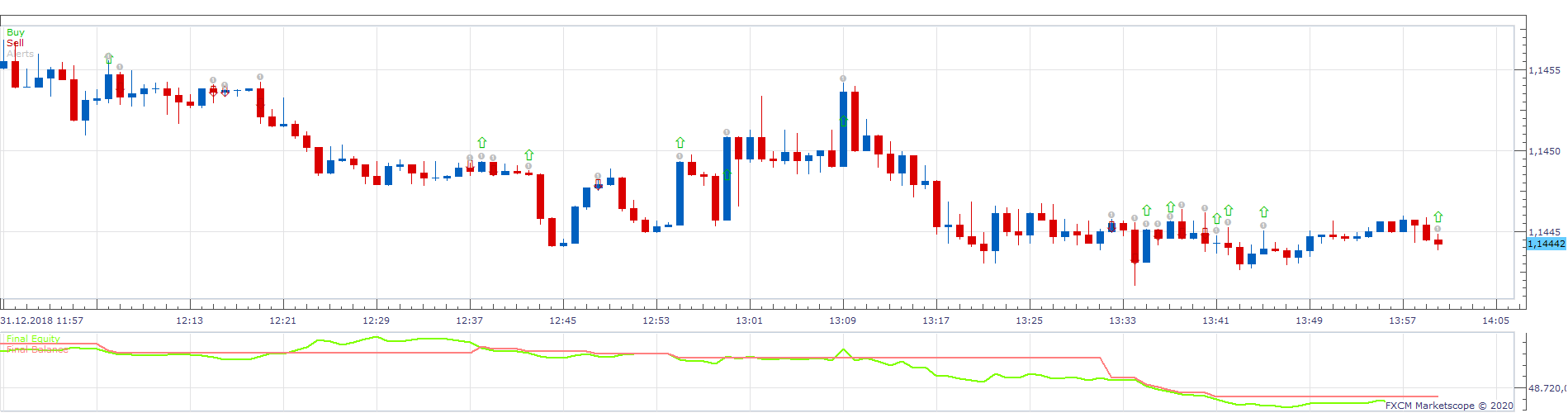Select the lone buy arrow at 13:45

(x=1263, y=212)
